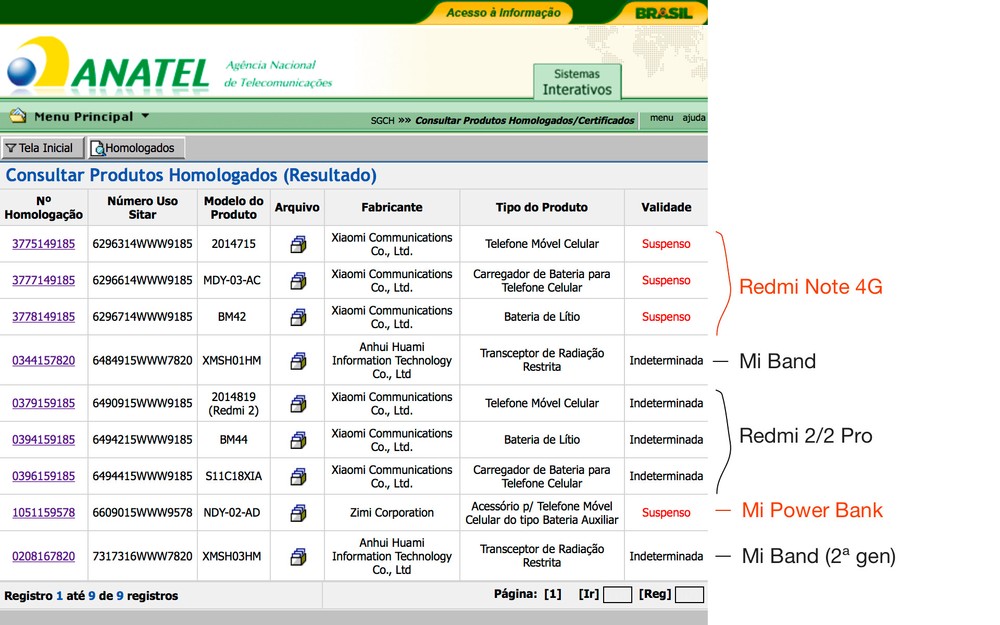Click the Fabricante column header
This screenshot has height=625, width=1000.
coord(392,208)
